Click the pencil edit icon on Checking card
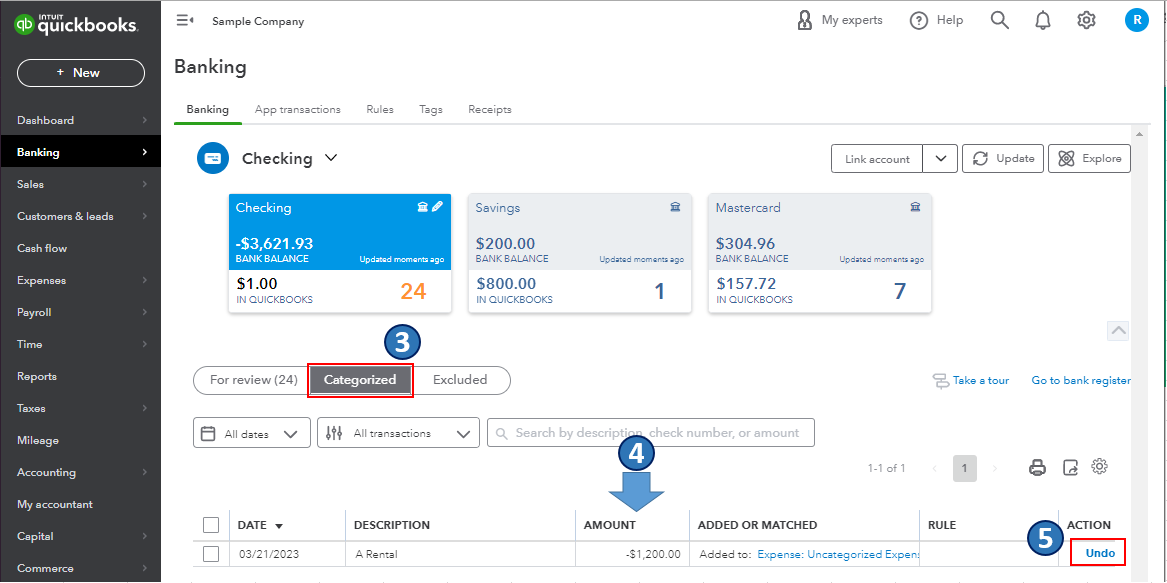1167x583 pixels. coord(437,207)
